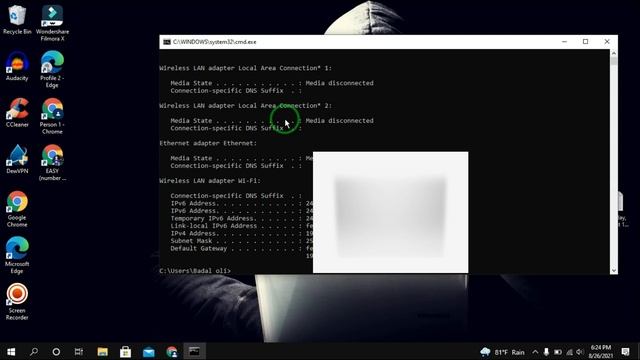Click scroll-up arrow in cmd window

pos(614,53)
